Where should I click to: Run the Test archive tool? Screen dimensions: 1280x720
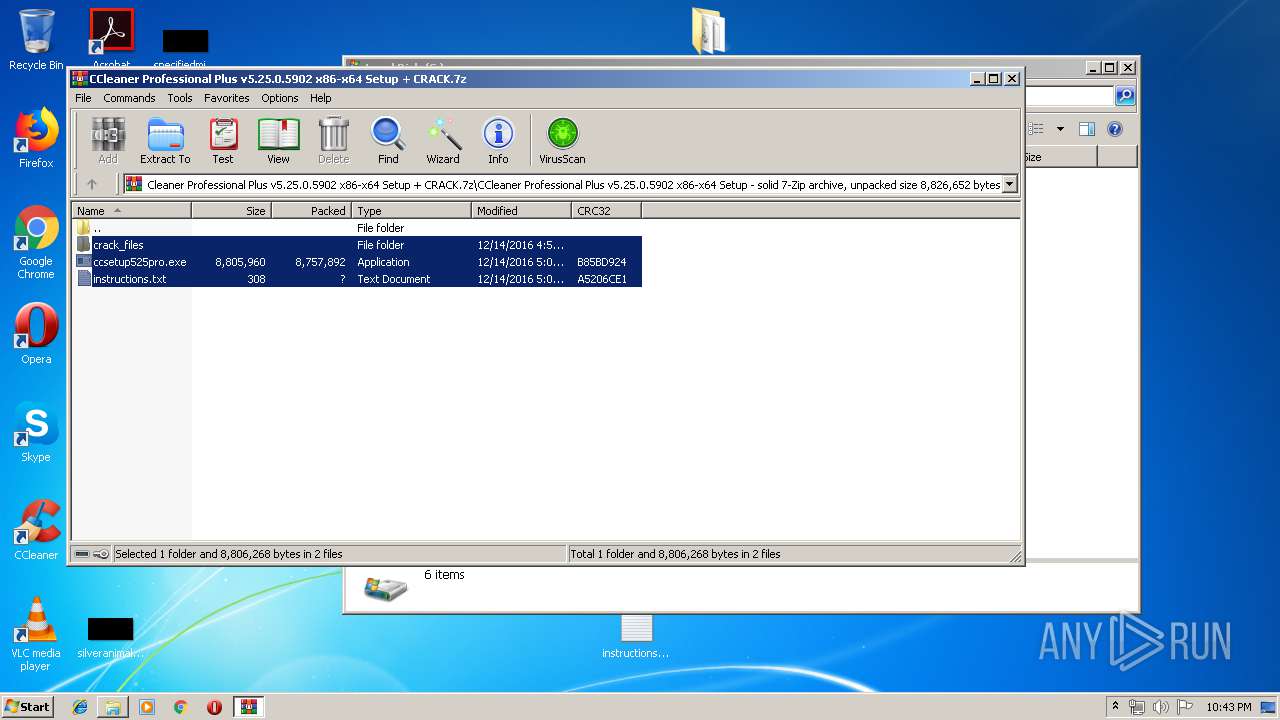point(223,140)
